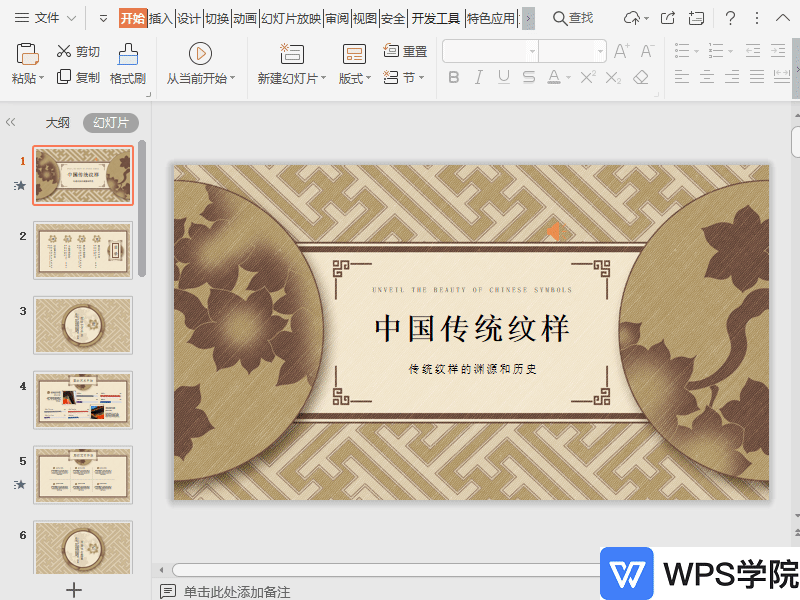Switch to the Outline (大纲) view
Viewport: 800px width, 600px height.
(58, 122)
